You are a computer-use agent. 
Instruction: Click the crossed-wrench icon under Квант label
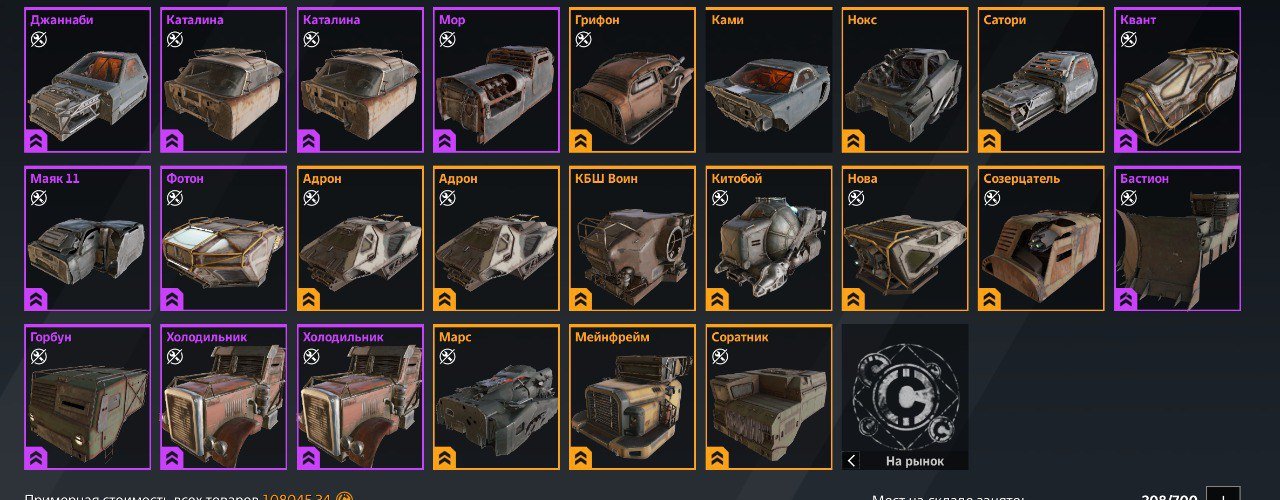click(x=1128, y=39)
